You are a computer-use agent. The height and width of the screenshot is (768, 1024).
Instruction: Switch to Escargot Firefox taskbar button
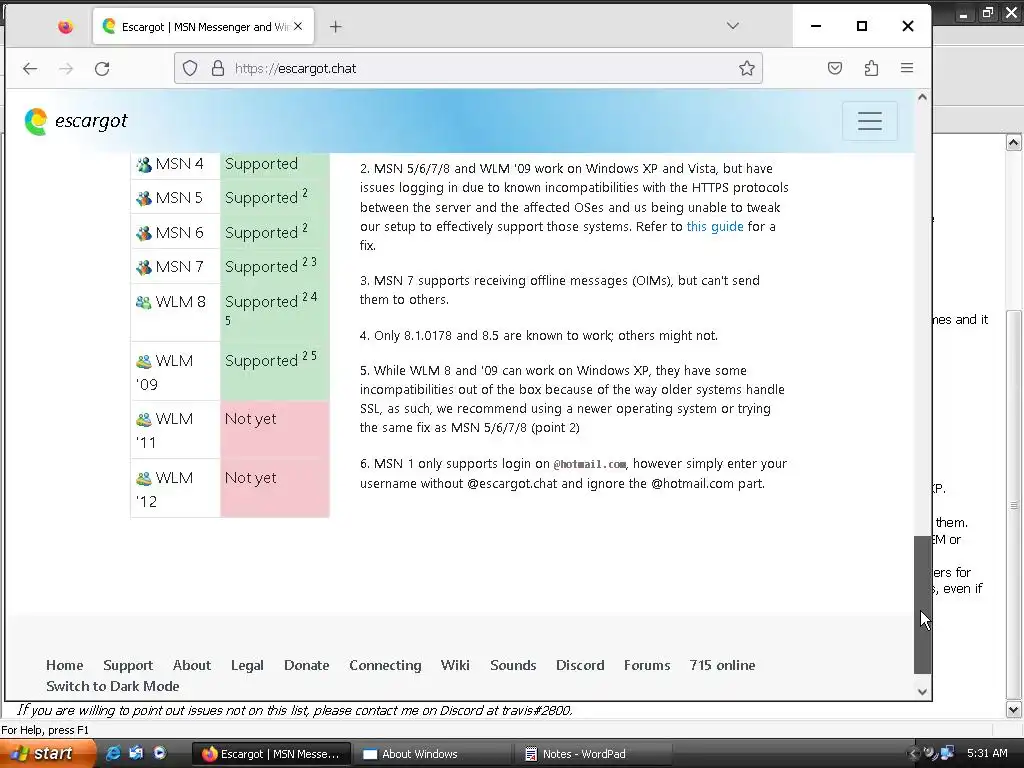coord(271,754)
